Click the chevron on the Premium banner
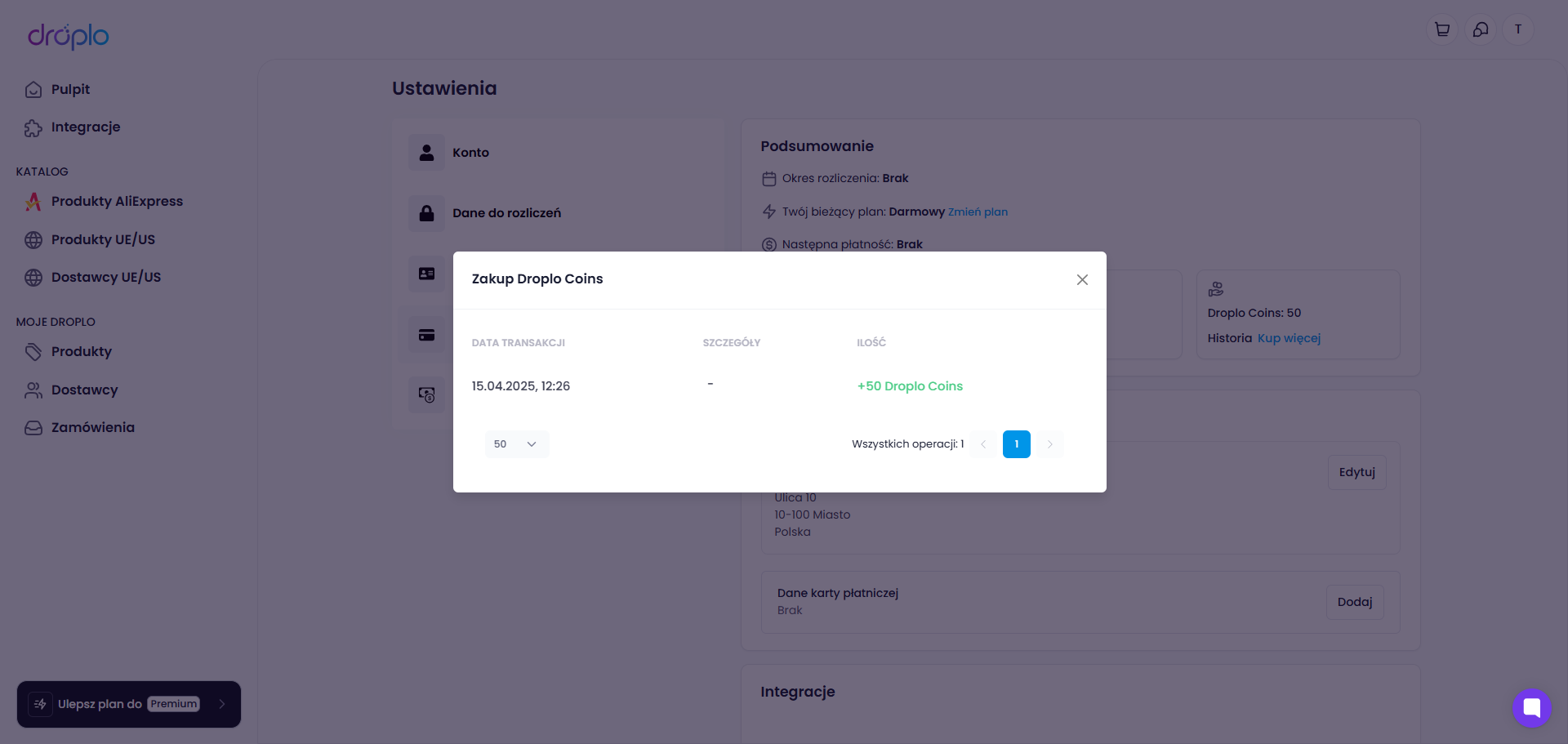Screen dimensions: 1568x744 222,704
